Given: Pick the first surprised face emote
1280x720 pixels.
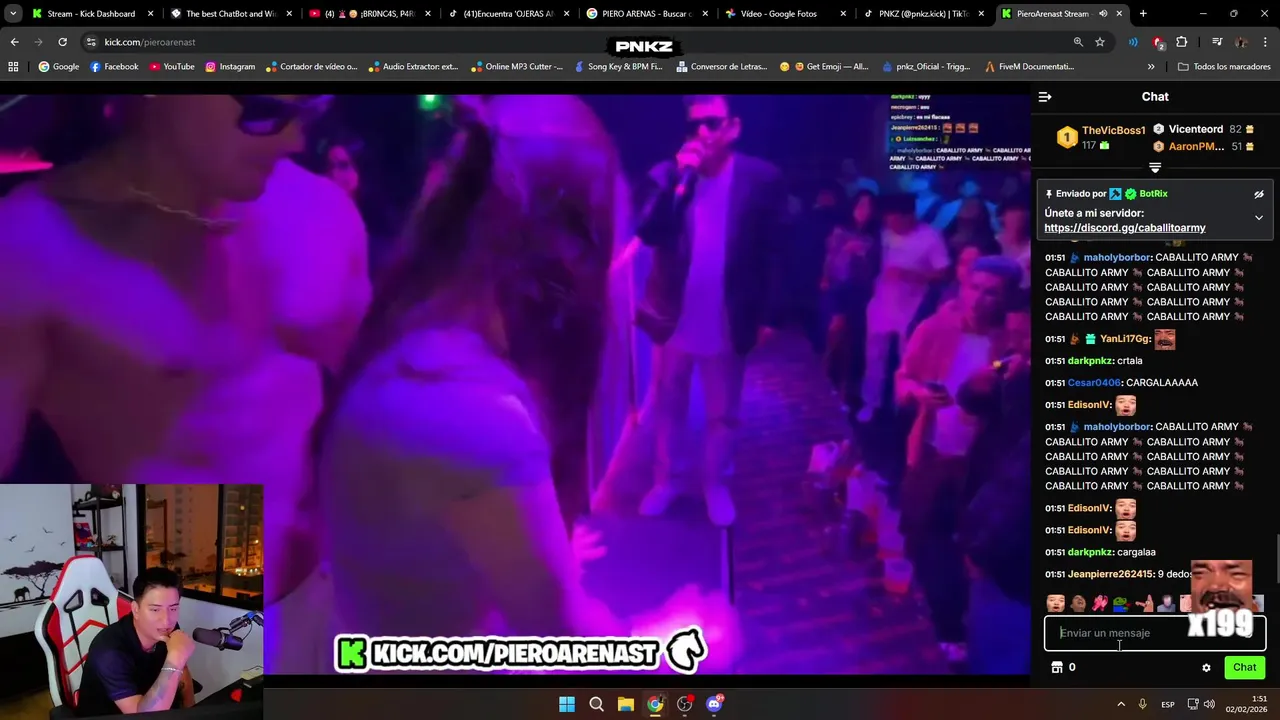Looking at the screenshot, I should click(1055, 603).
